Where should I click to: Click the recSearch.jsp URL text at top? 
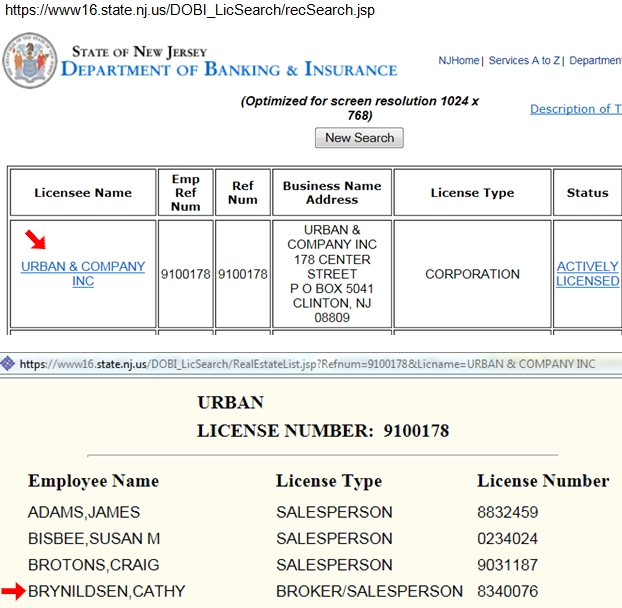pos(190,10)
